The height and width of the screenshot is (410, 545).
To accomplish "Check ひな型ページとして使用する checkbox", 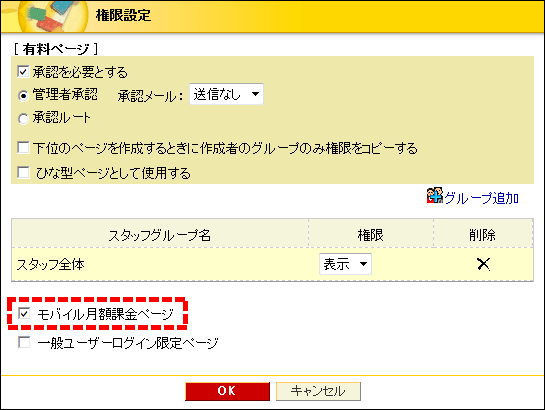I will (23, 172).
